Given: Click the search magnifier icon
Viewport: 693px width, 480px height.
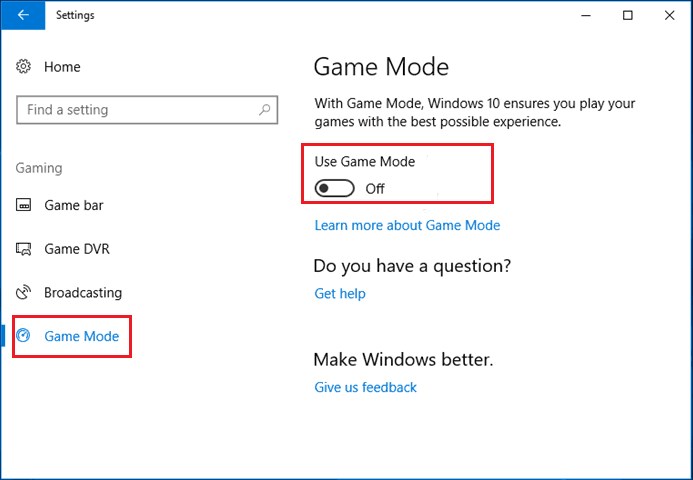Looking at the screenshot, I should point(265,110).
